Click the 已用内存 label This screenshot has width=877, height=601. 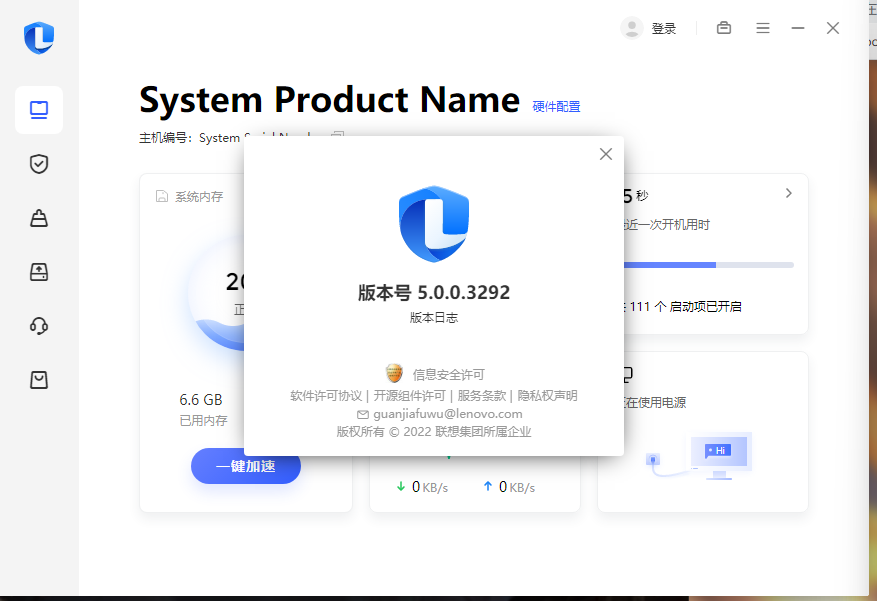coord(204,420)
